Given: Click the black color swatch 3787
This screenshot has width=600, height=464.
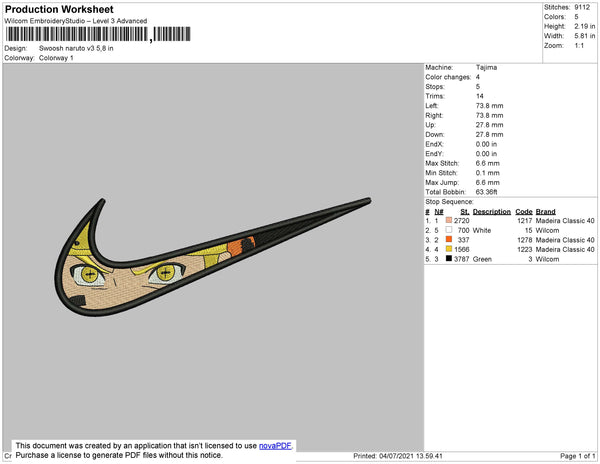Looking at the screenshot, I should (x=449, y=259).
